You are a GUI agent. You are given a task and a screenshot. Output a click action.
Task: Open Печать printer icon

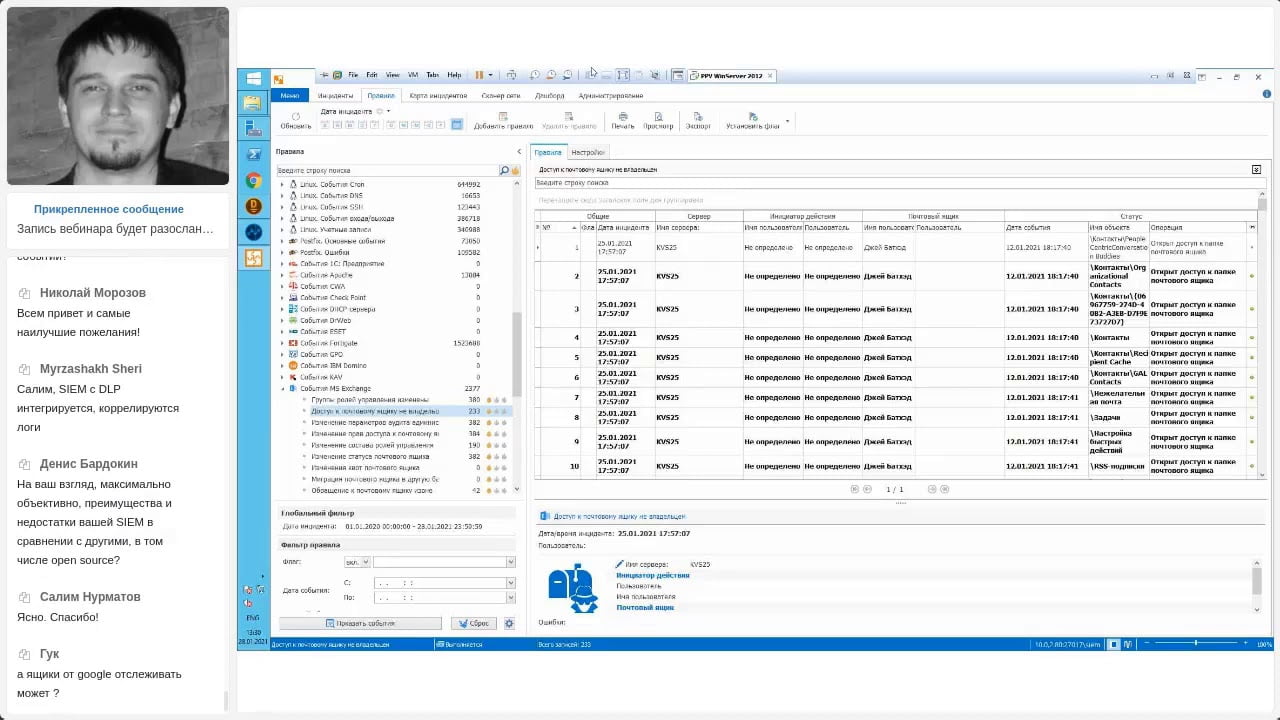623,117
